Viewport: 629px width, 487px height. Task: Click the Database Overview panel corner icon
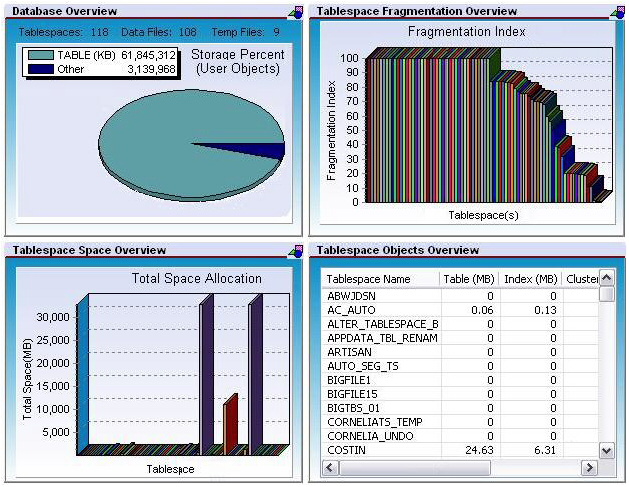click(x=296, y=12)
